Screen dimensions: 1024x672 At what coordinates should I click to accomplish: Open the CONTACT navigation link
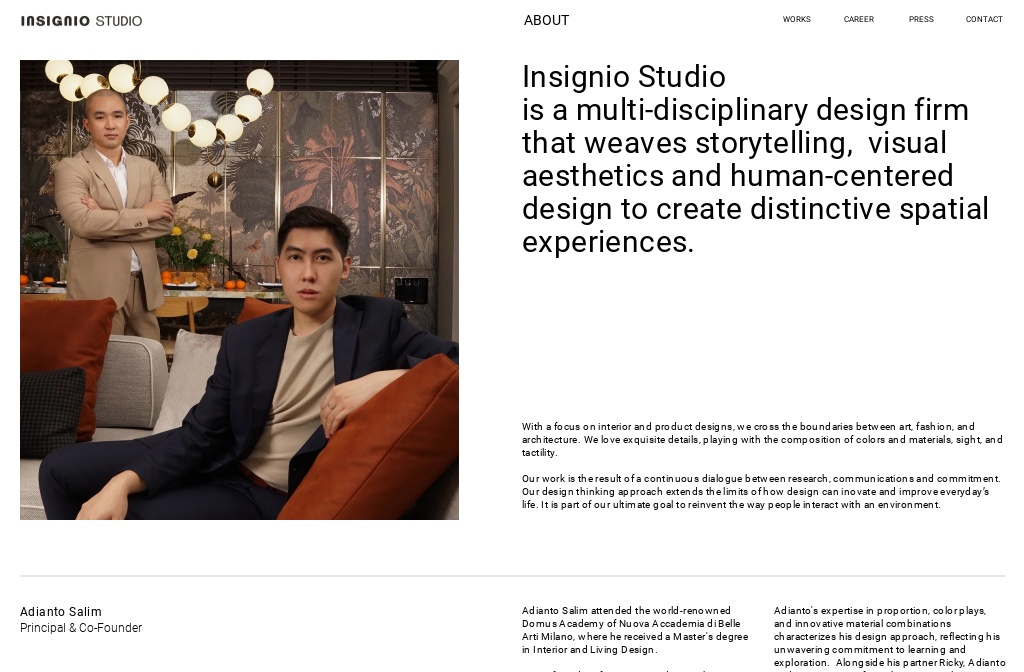pos(984,19)
